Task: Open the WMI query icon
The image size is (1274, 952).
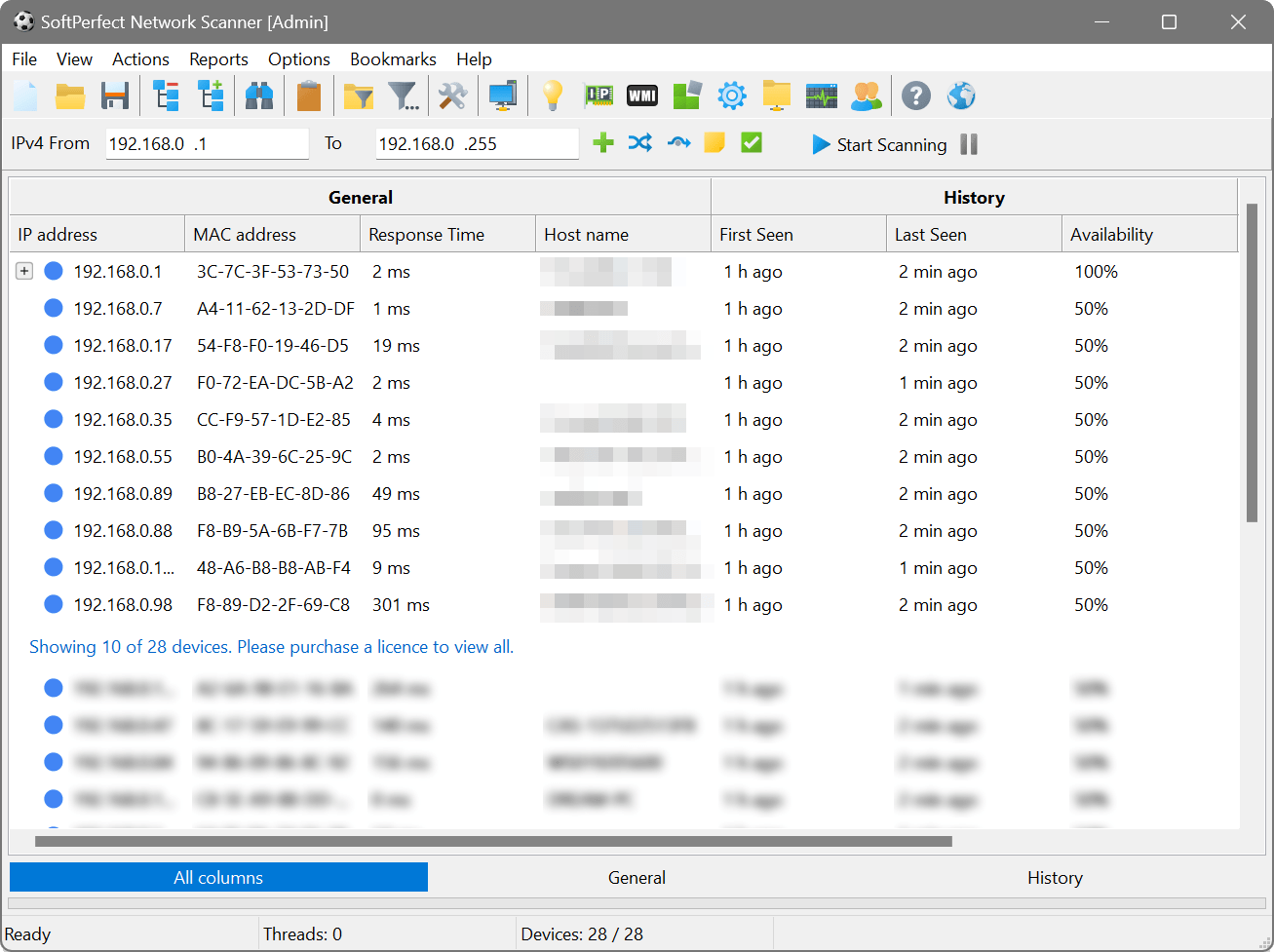Action: pyautogui.click(x=642, y=95)
